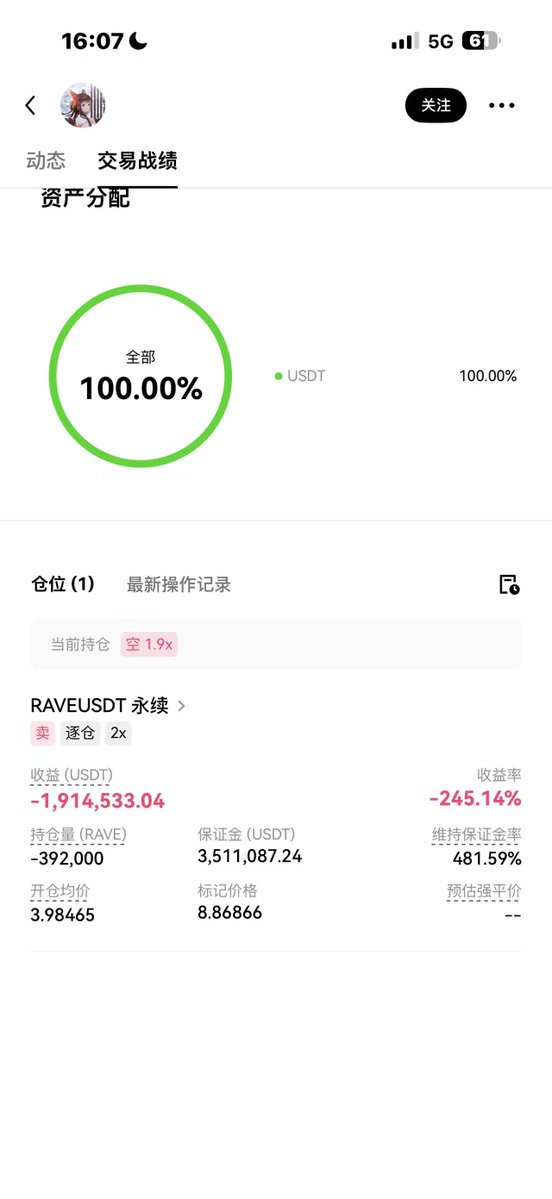Open the RAVEUSDT 永续 contract link
The image size is (552, 1199).
[x=99, y=705]
